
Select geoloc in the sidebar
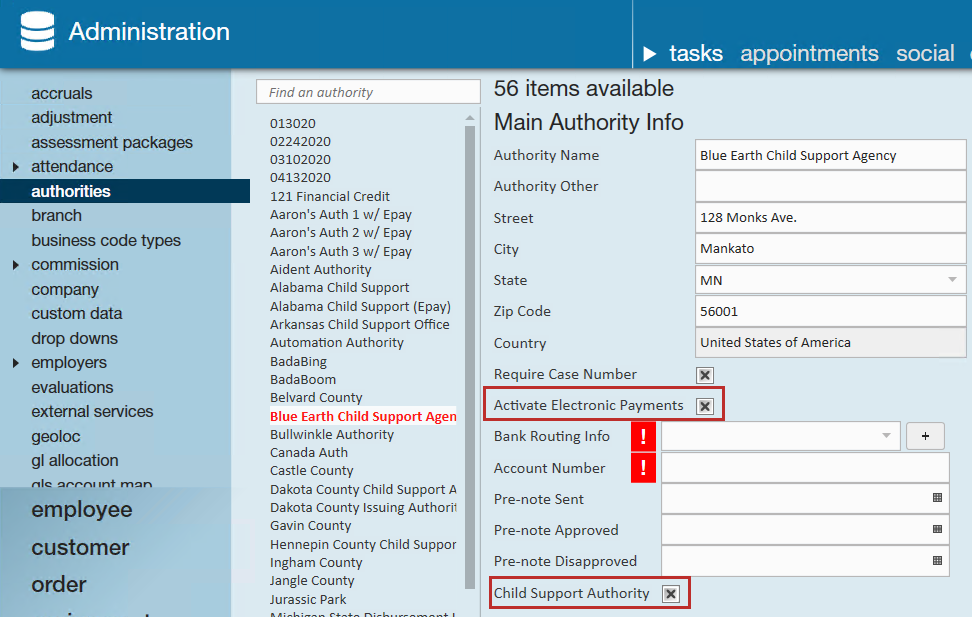[x=56, y=436]
